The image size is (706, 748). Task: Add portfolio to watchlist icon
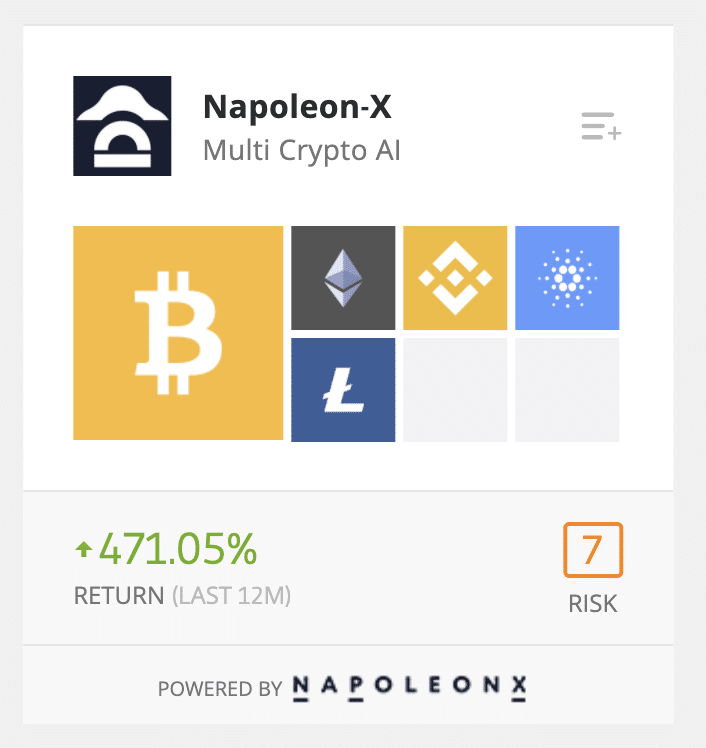pyautogui.click(x=601, y=126)
